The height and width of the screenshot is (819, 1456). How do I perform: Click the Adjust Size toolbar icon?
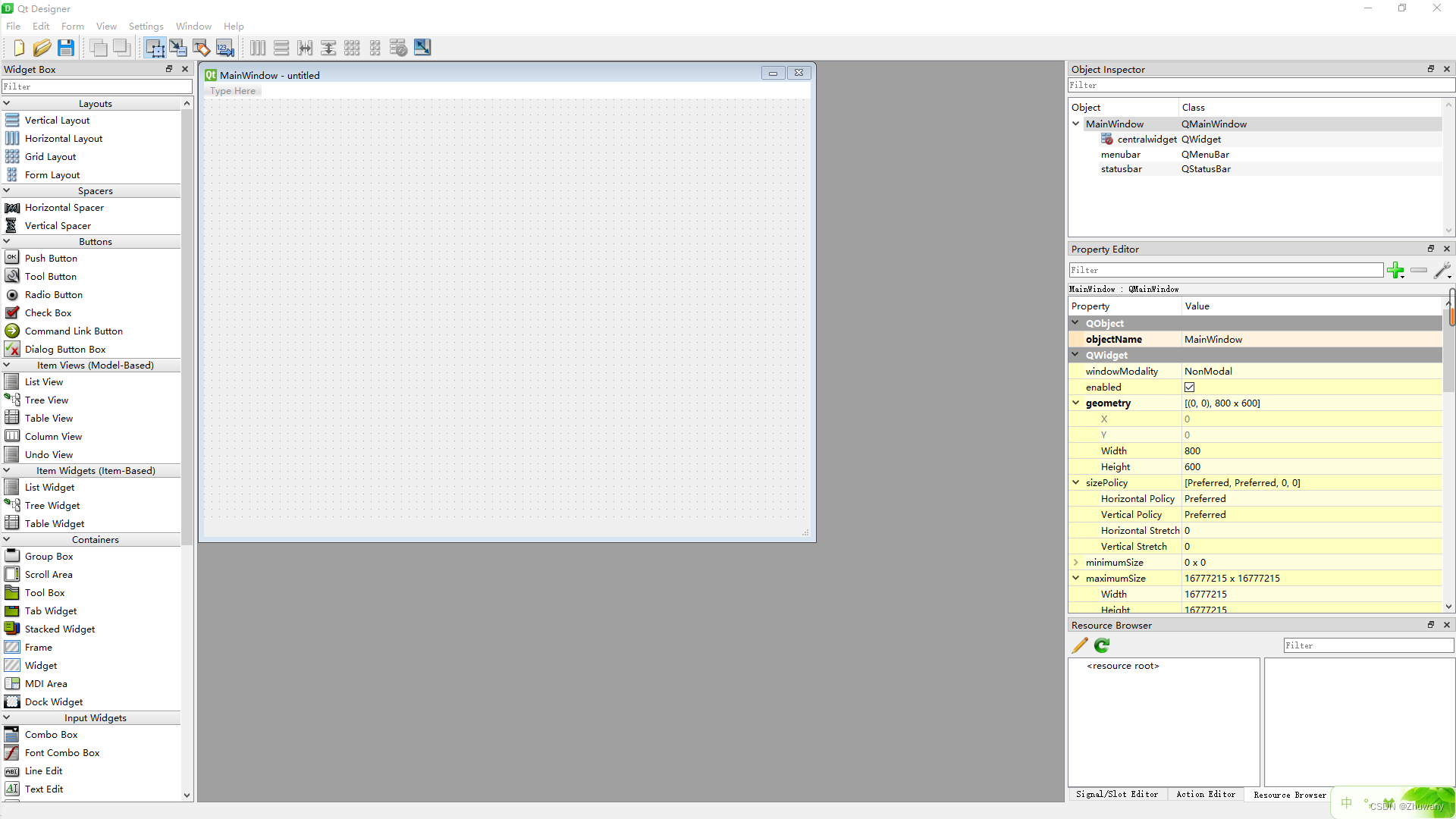point(422,48)
